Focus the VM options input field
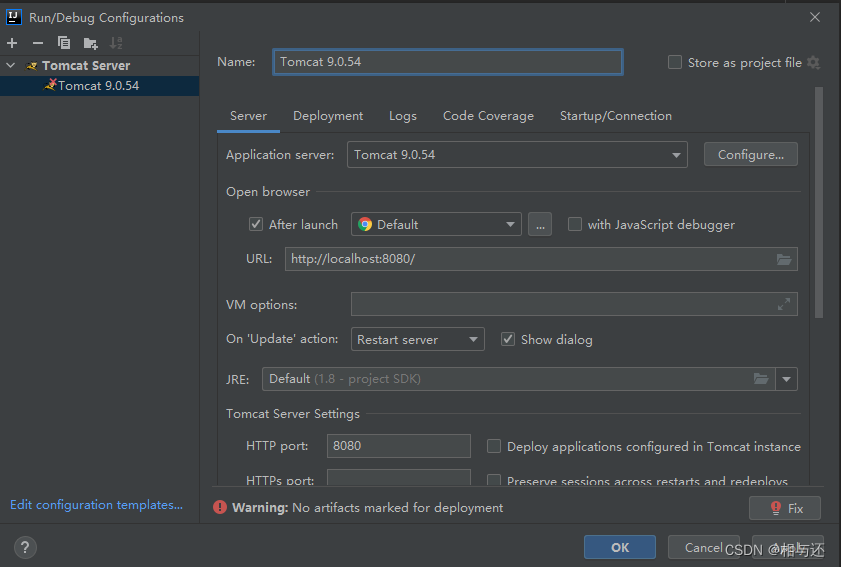Screen dimensions: 841x567 click(x=574, y=304)
